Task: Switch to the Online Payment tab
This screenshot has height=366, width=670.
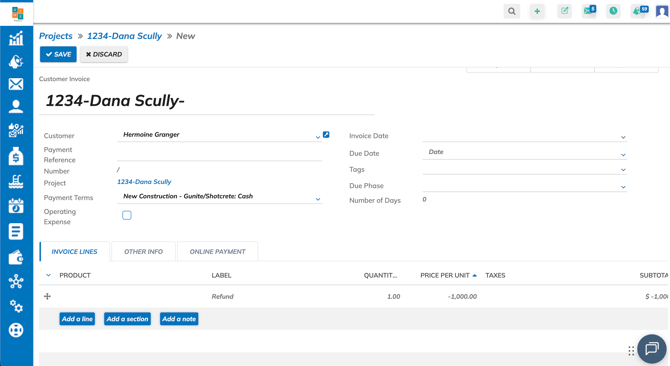Action: [217, 252]
